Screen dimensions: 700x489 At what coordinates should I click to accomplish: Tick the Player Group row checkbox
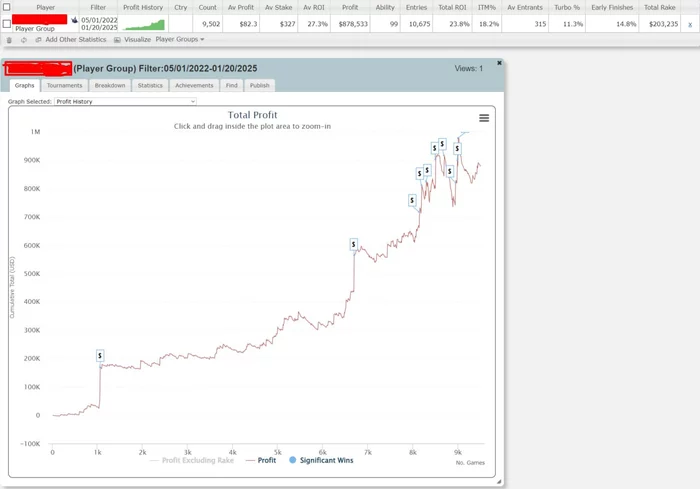pos(7,24)
